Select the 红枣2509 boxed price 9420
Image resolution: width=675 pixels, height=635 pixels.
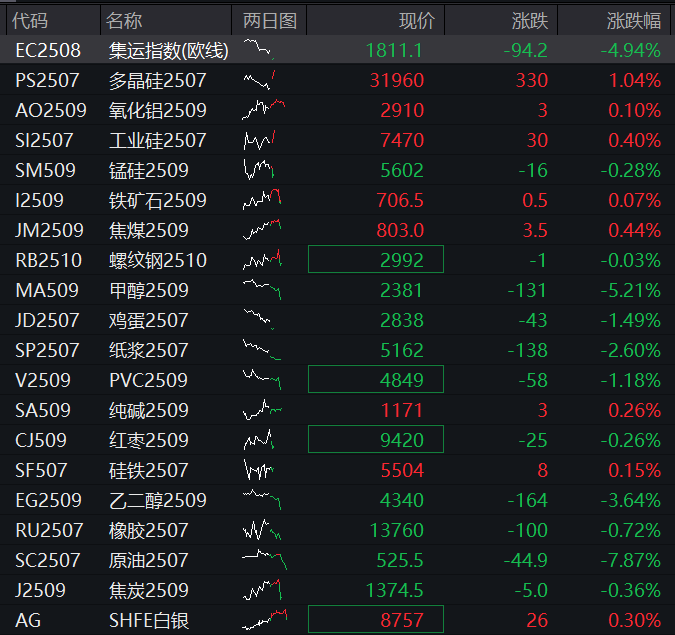pos(375,440)
